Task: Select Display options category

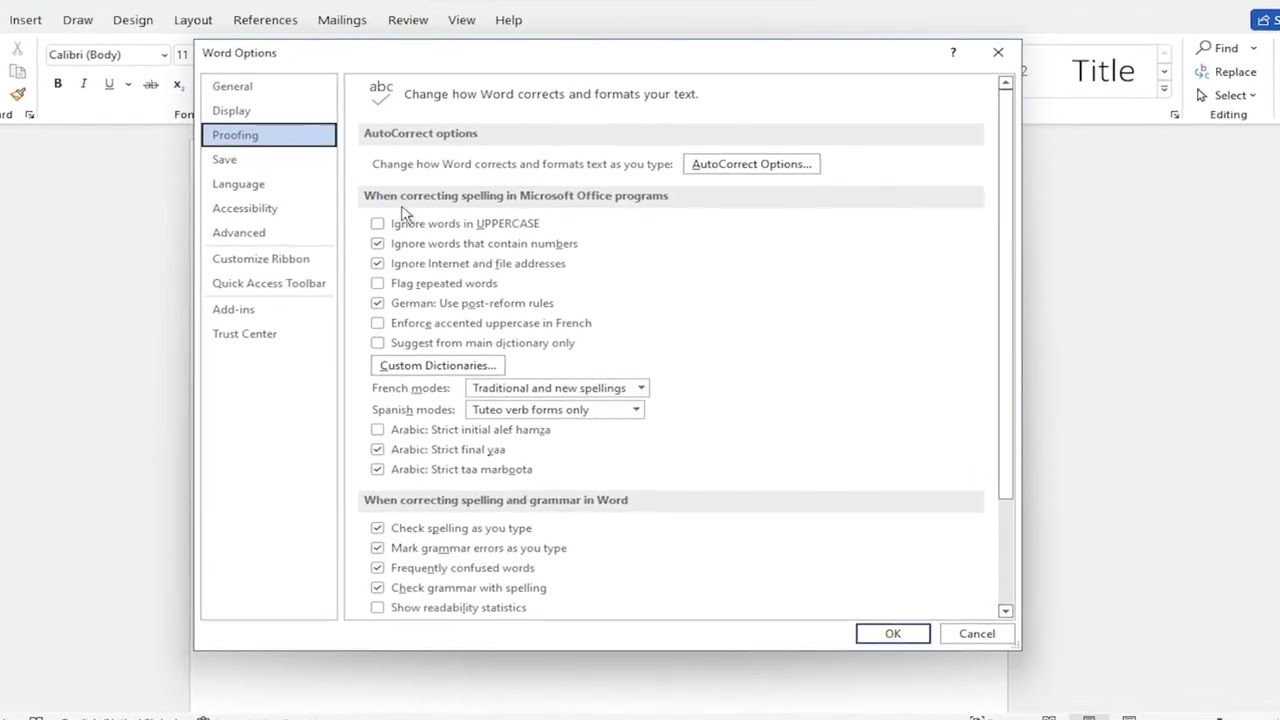Action: (269, 111)
